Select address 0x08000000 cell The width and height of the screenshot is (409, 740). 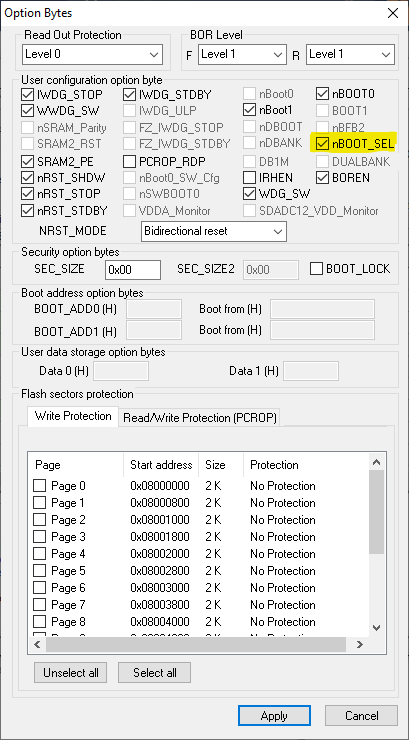160,486
